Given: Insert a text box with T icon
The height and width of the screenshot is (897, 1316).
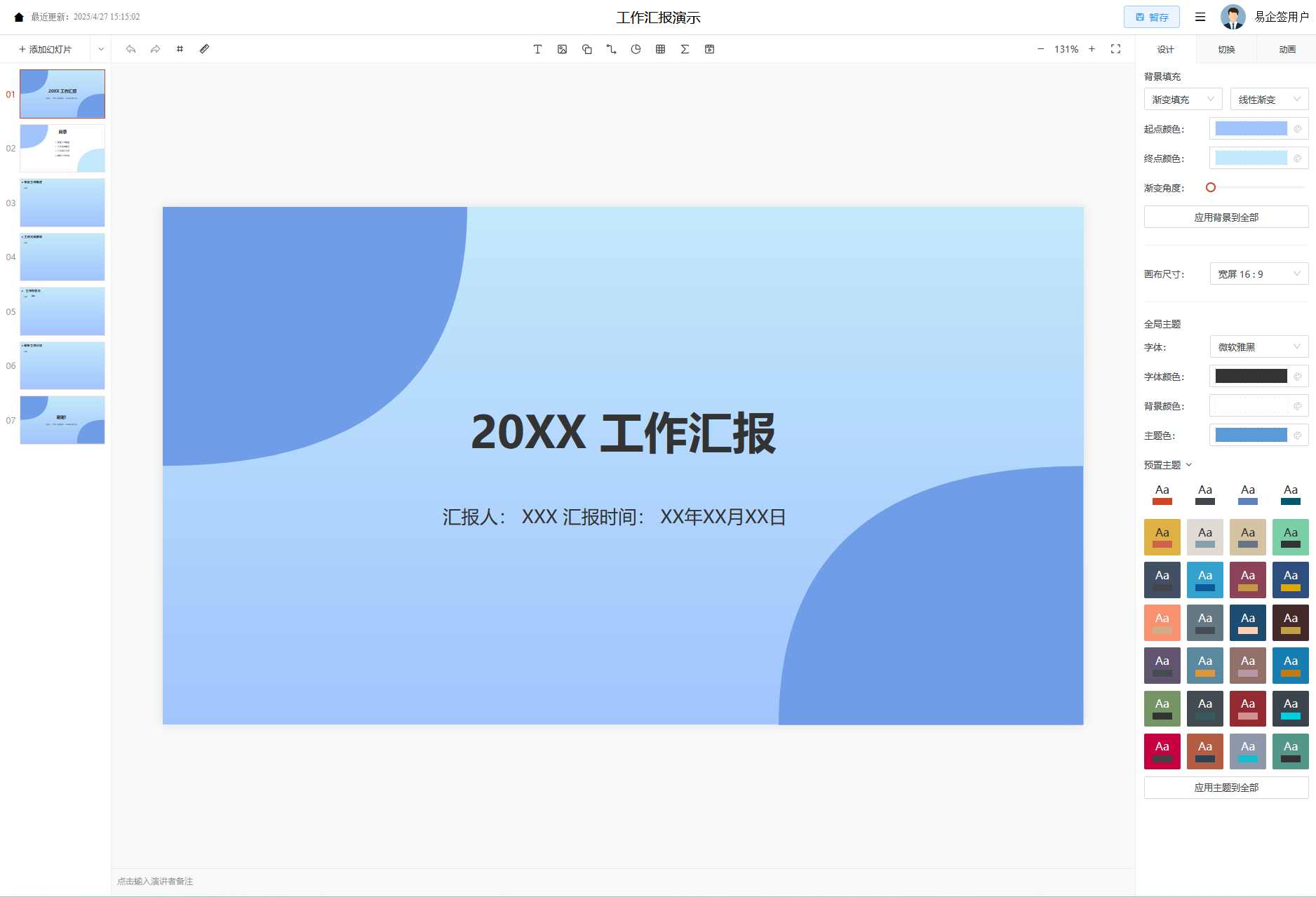Looking at the screenshot, I should [537, 49].
